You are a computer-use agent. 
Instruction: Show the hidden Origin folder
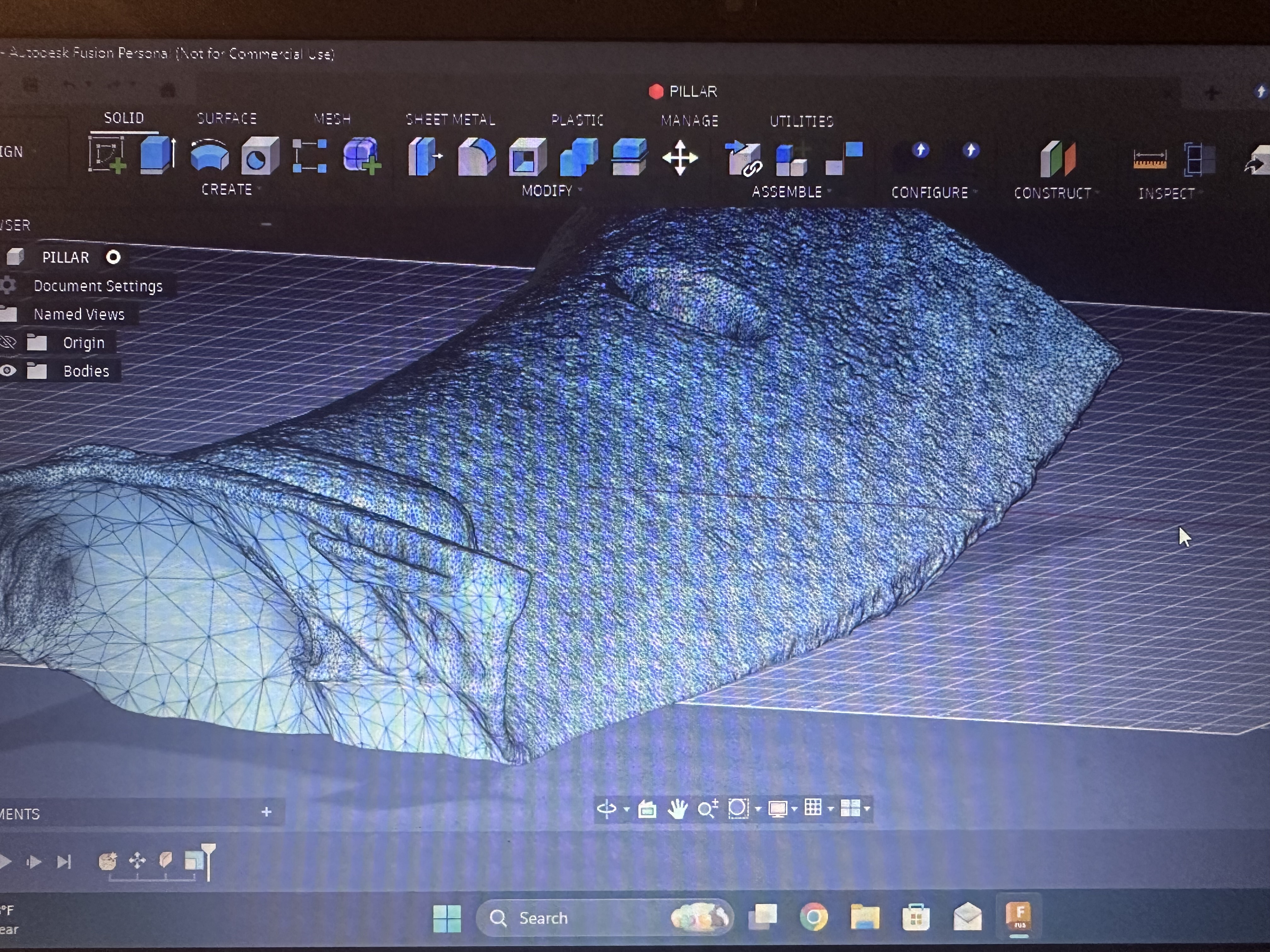click(x=8, y=343)
